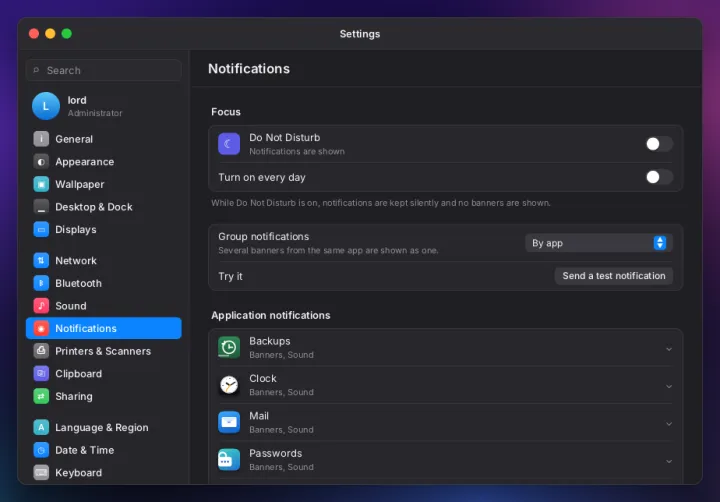Open the General settings pane

coord(104,139)
